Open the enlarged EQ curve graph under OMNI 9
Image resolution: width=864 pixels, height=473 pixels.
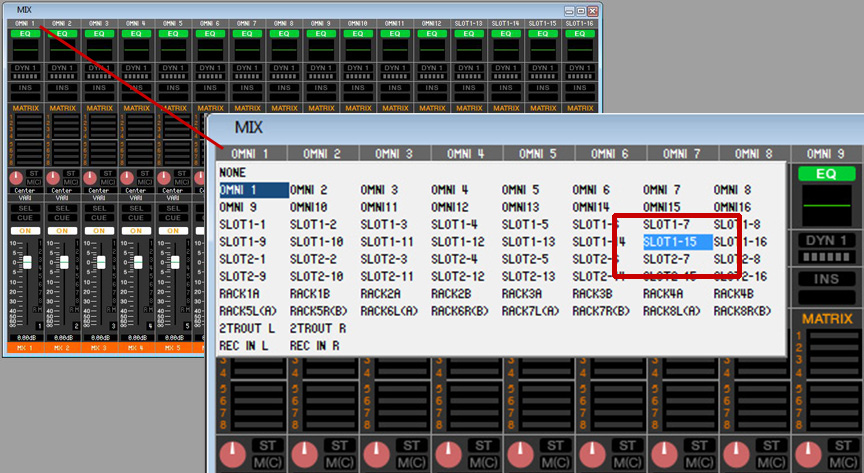click(827, 205)
